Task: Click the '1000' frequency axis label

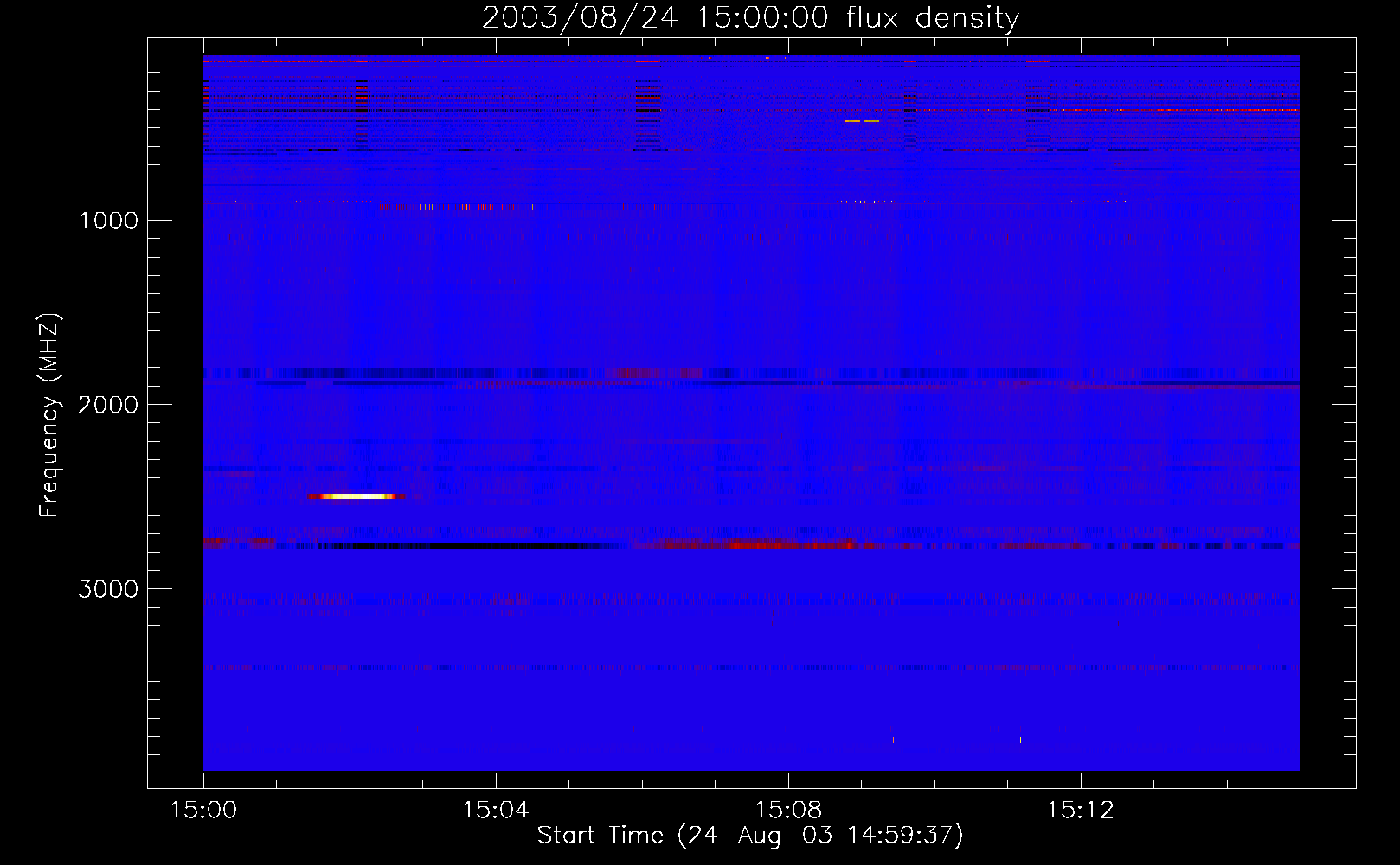Action: point(108,221)
